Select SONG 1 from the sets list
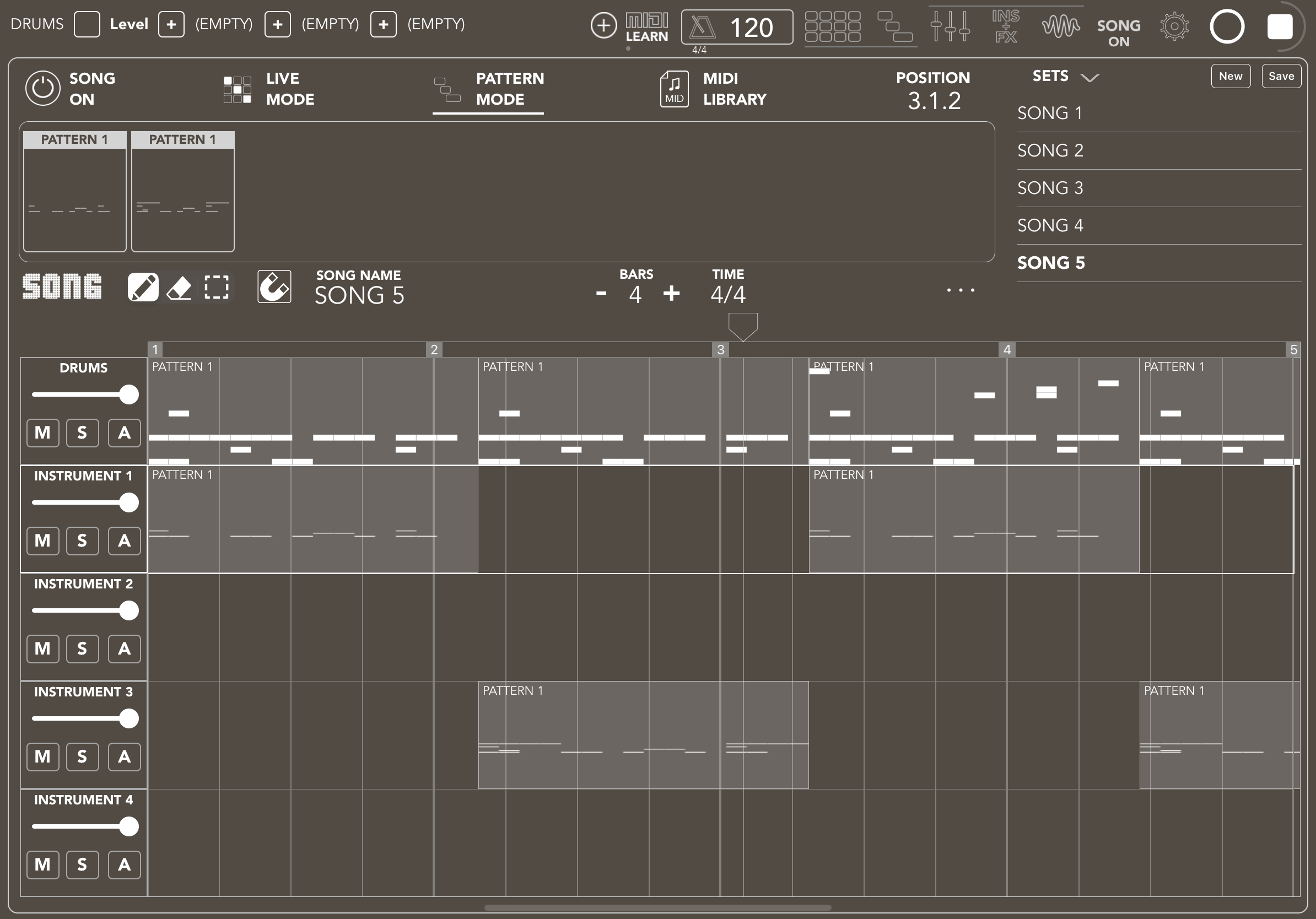Image resolution: width=1316 pixels, height=919 pixels. (1158, 113)
